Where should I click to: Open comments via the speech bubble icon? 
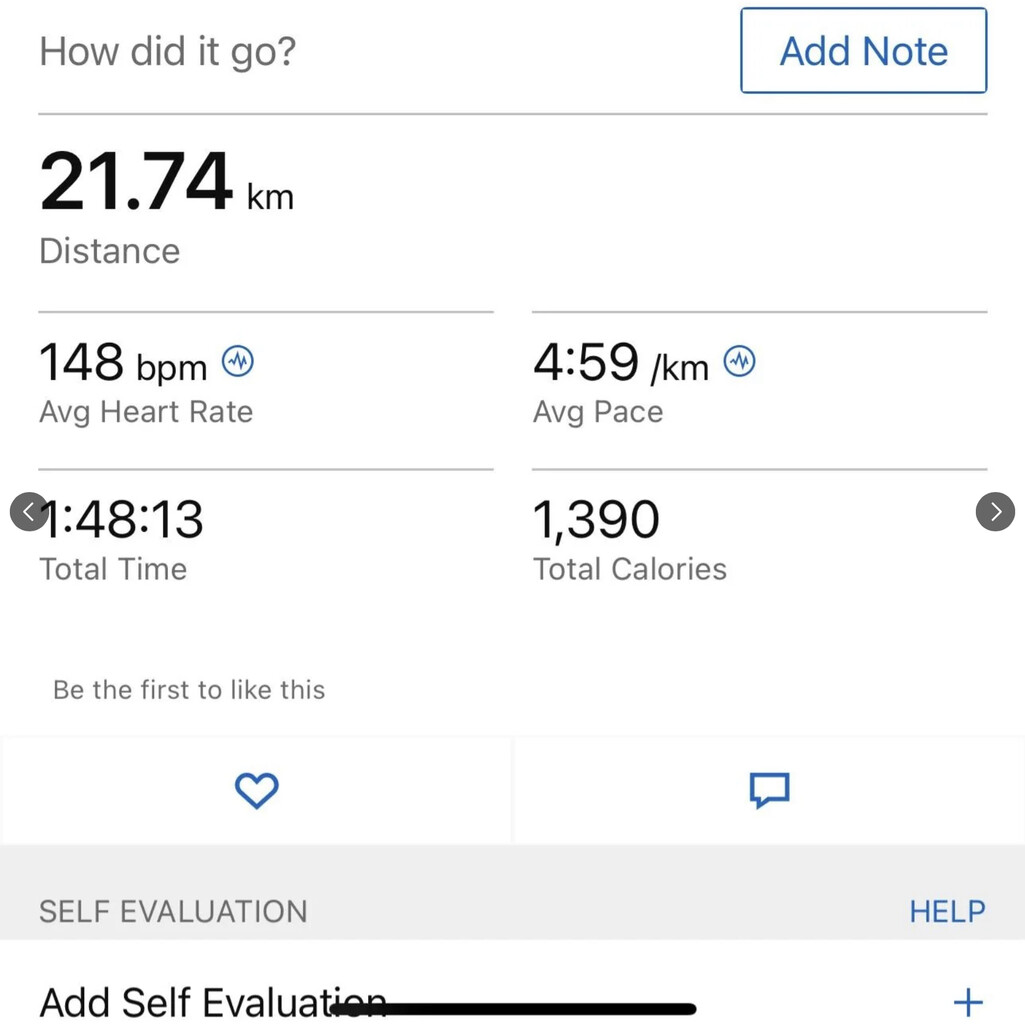tap(769, 790)
